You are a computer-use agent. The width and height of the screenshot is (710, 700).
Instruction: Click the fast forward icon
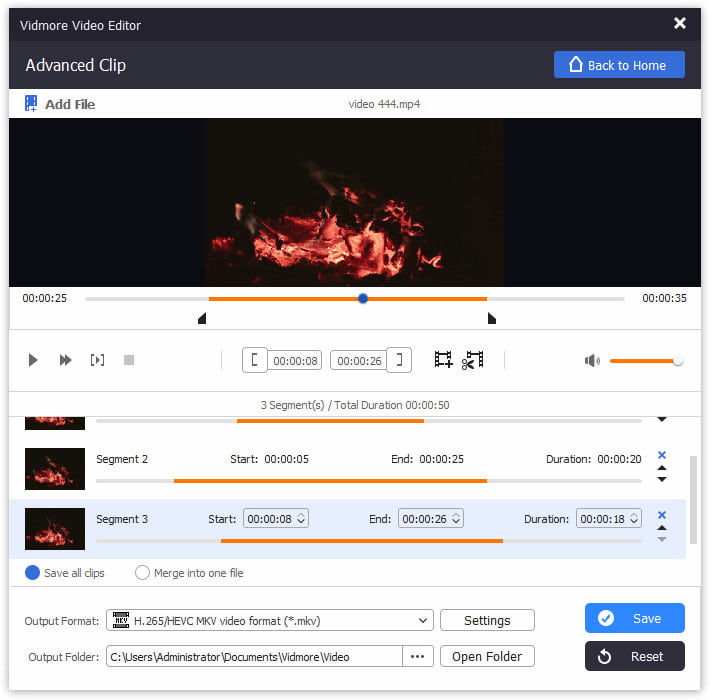(65, 360)
